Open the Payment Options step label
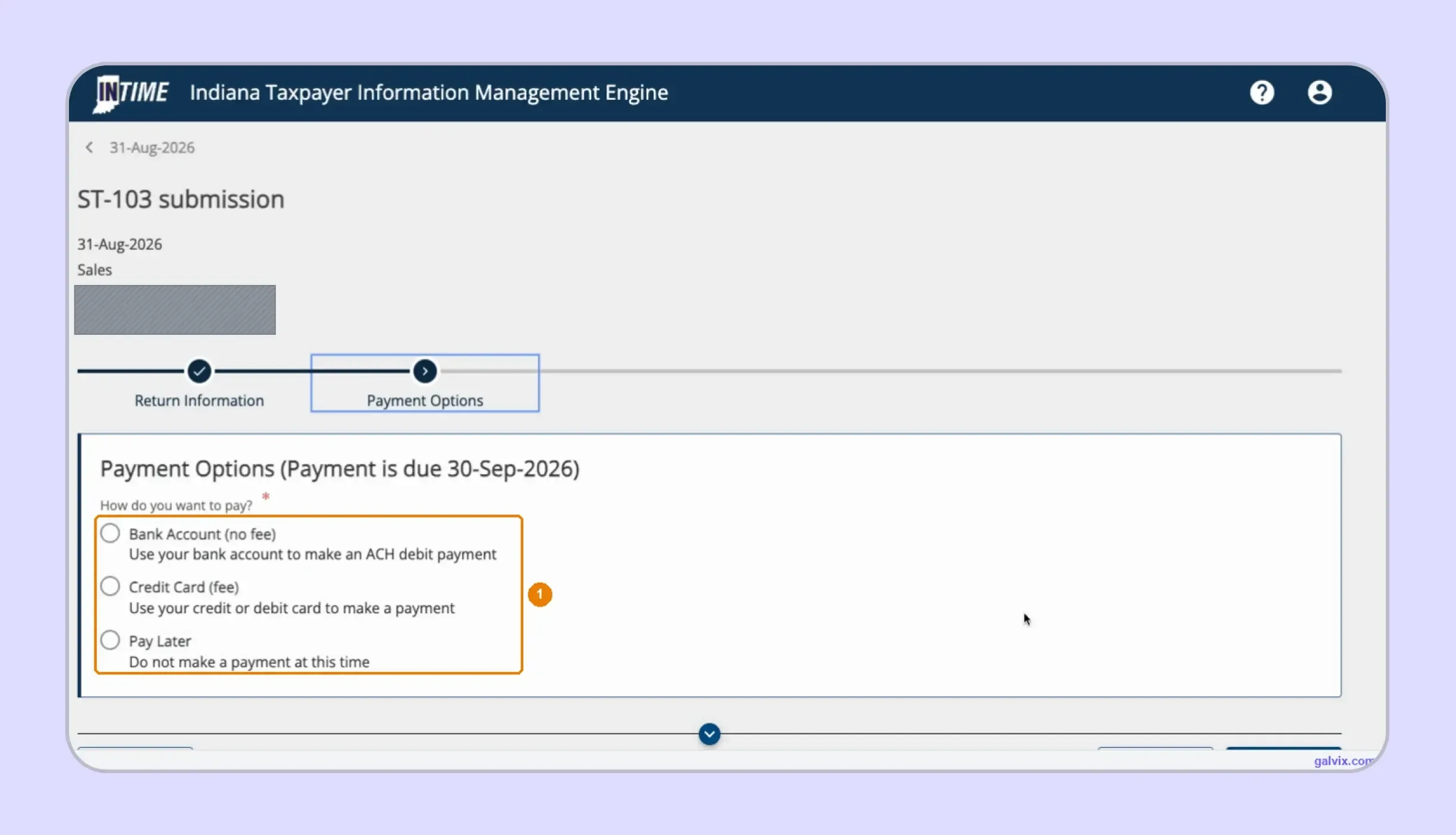Screen dimensions: 1456x835 [425, 401]
